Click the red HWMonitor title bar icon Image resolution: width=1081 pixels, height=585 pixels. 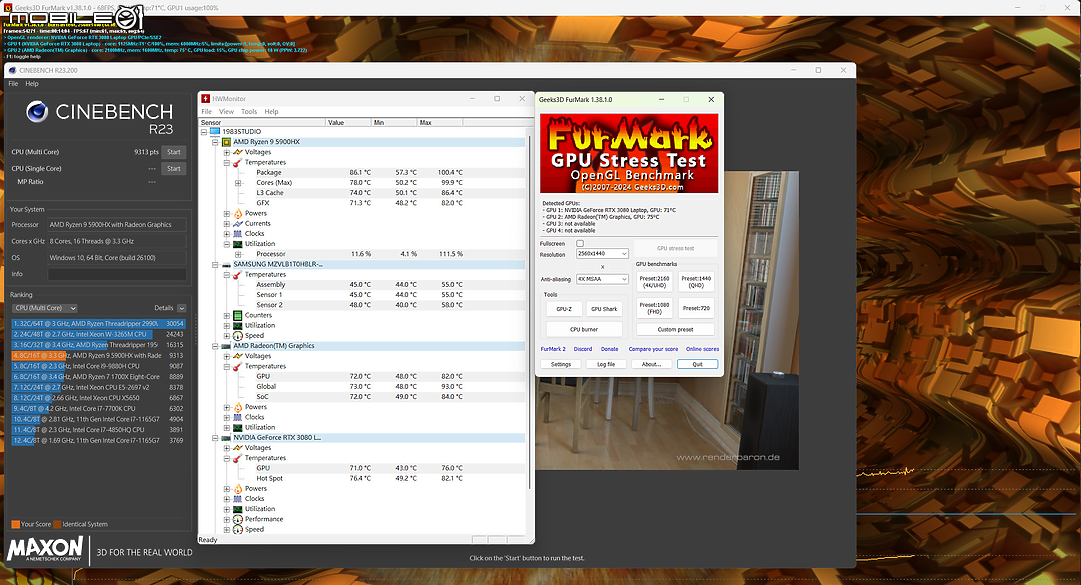coord(205,99)
